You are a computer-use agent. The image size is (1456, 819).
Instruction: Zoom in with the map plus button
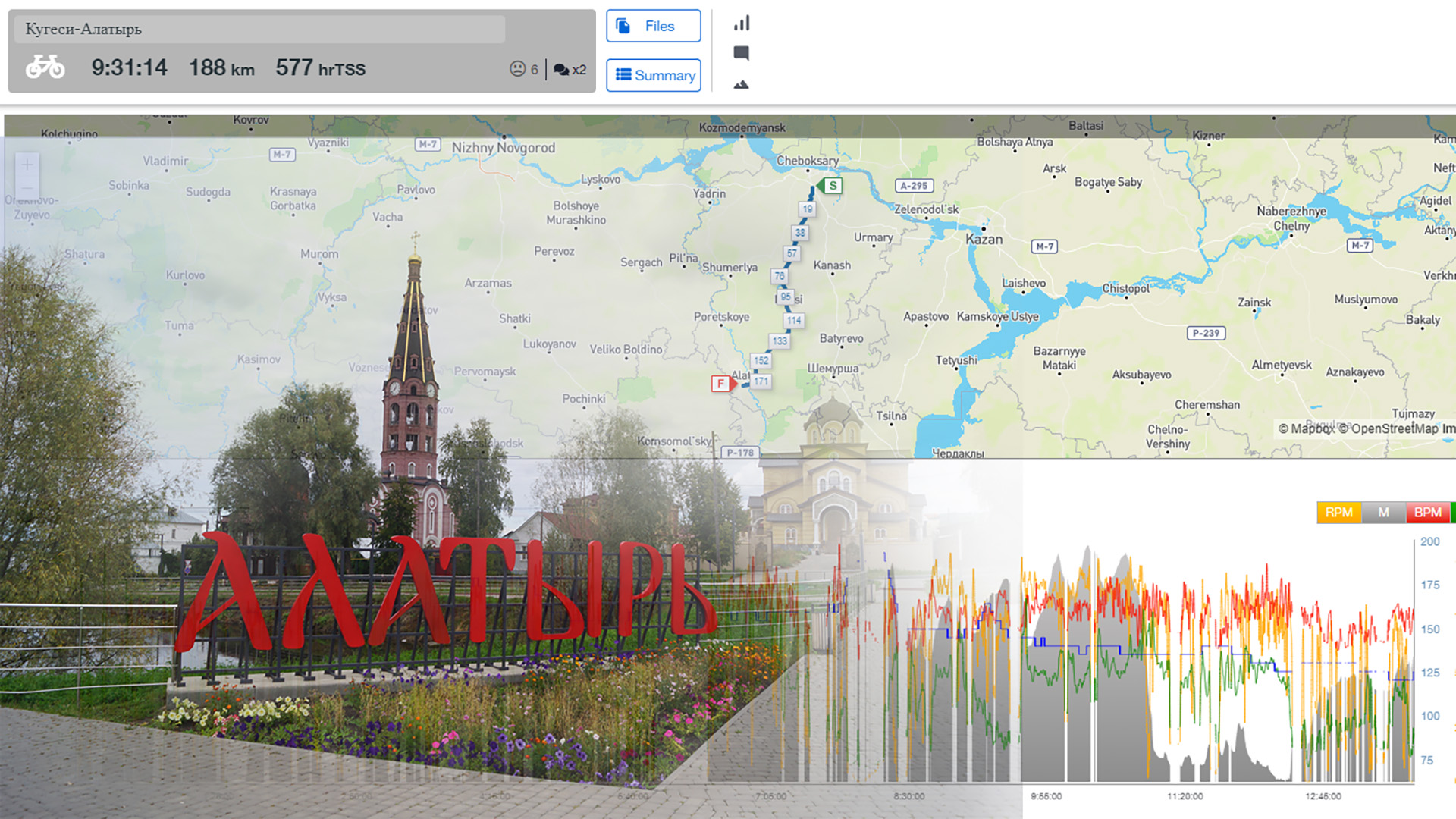27,165
